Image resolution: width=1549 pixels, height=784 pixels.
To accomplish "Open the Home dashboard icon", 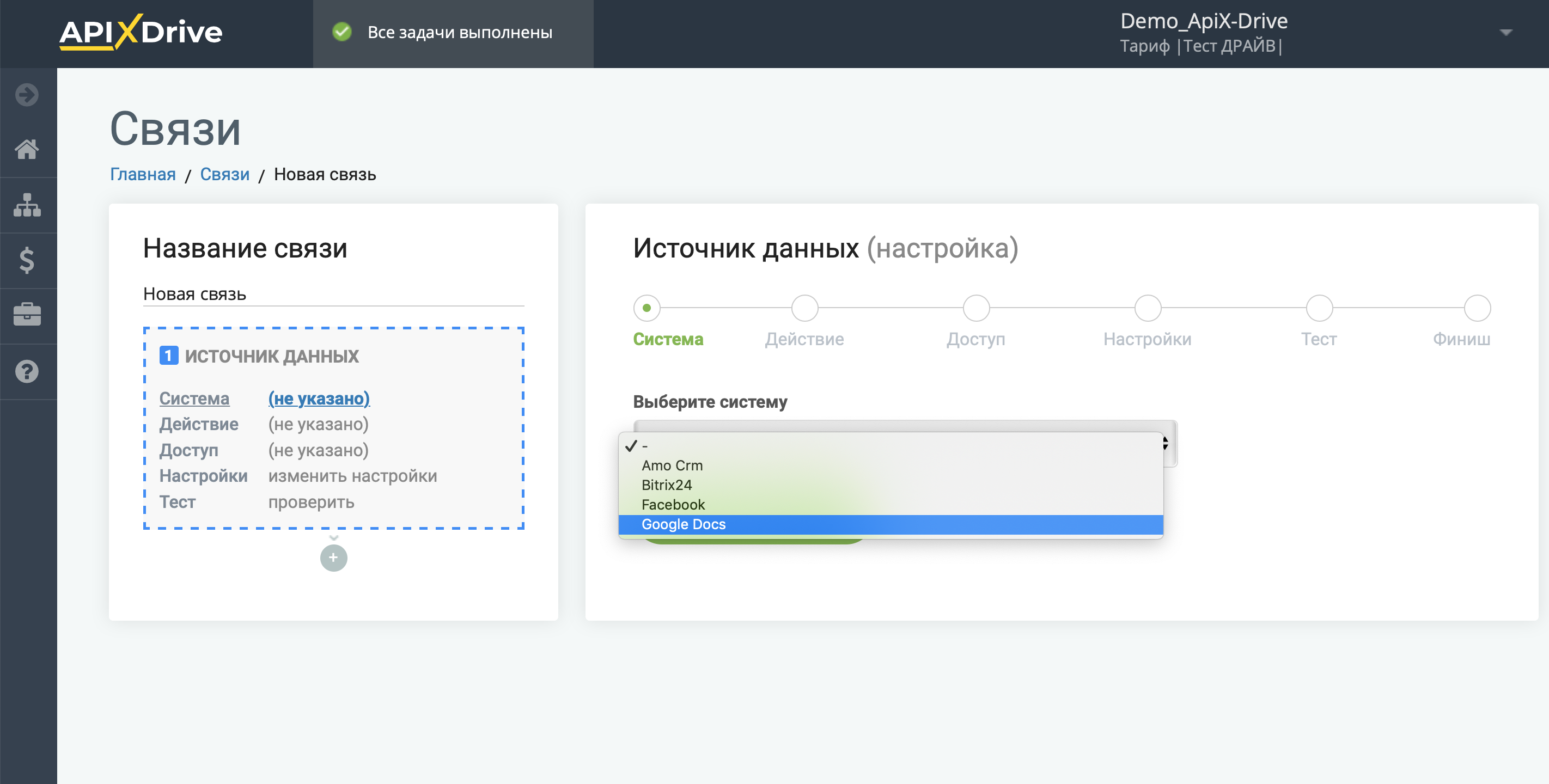I will point(27,149).
